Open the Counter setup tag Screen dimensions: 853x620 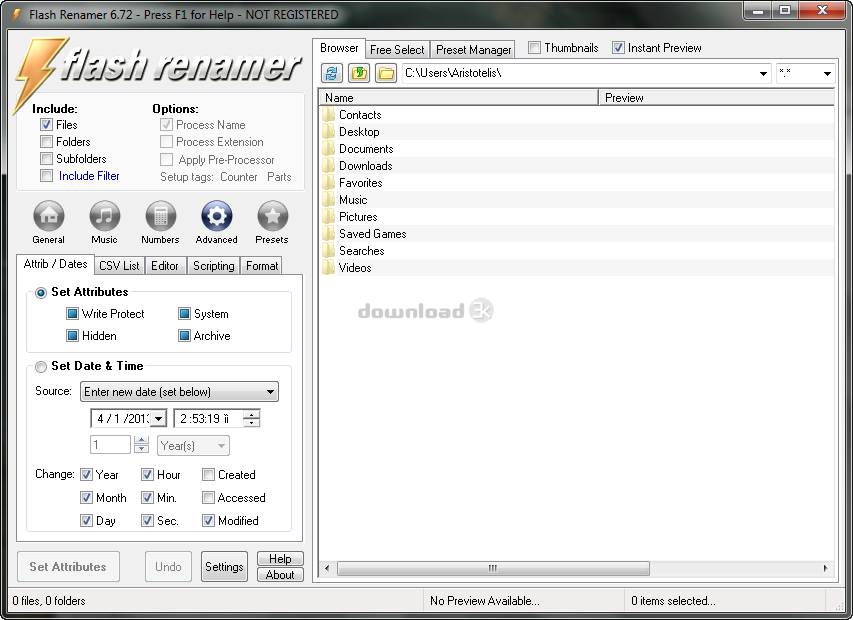[239, 177]
